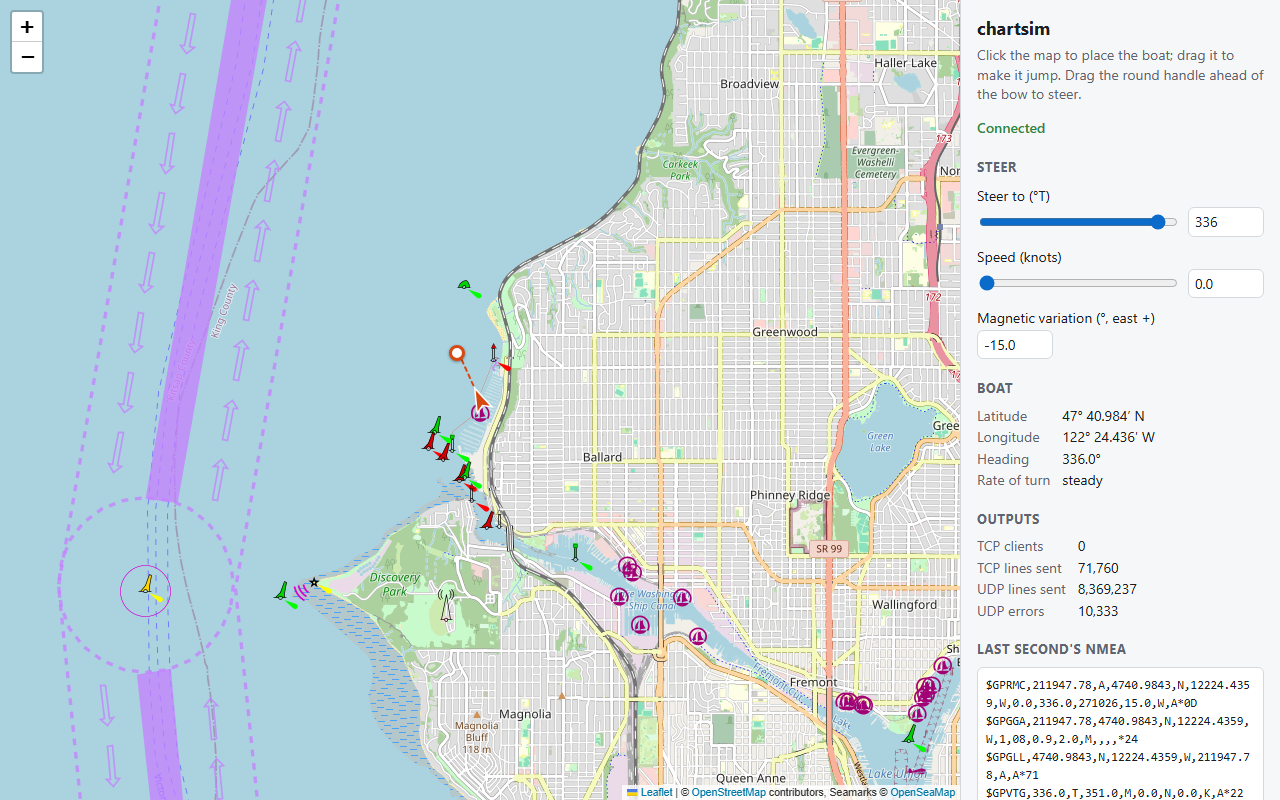This screenshot has width=1280, height=800.
Task: Click the SR 99 highway shield
Action: (827, 548)
